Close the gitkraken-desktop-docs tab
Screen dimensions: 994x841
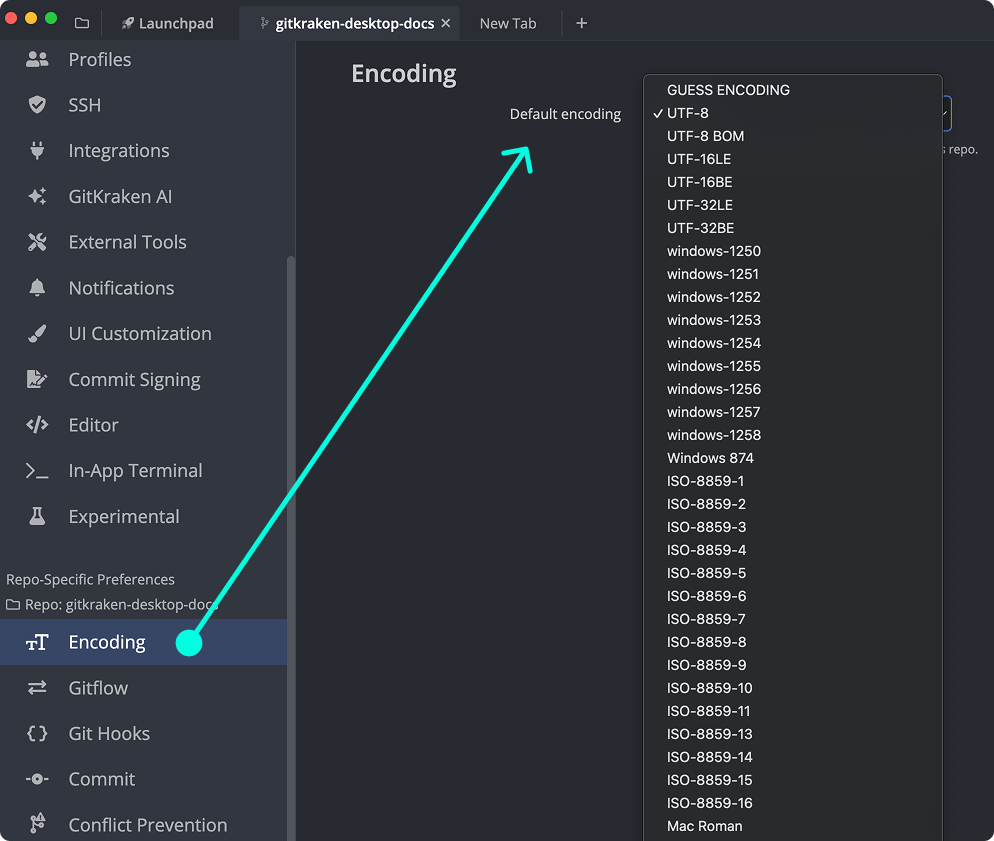pyautogui.click(x=446, y=23)
